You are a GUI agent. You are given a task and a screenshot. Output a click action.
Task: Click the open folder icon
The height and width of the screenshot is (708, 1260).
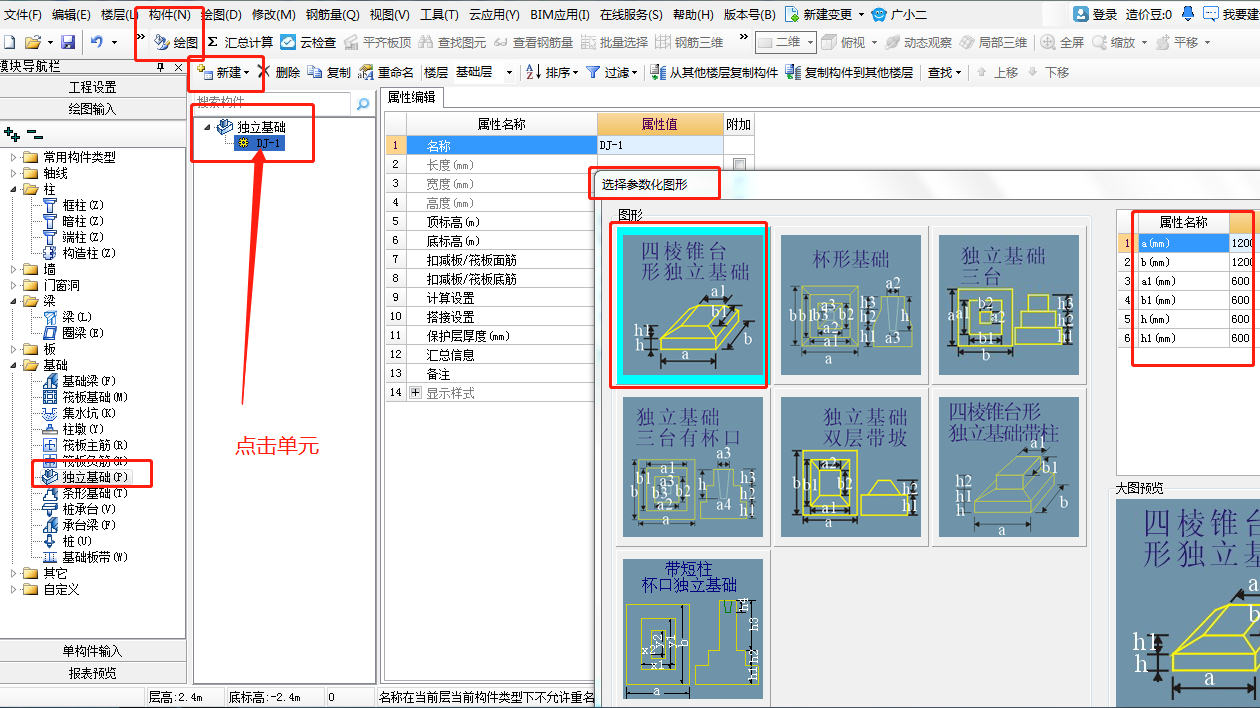point(32,42)
